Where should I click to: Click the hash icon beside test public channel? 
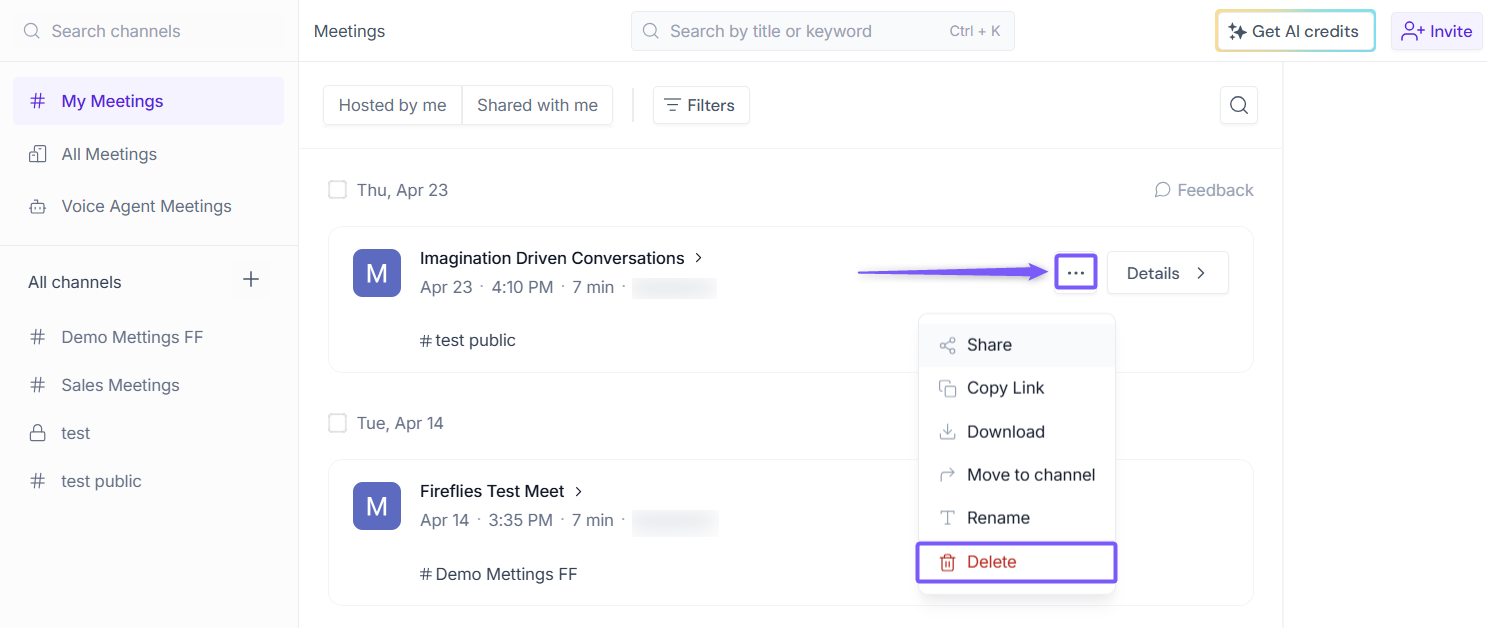38,481
